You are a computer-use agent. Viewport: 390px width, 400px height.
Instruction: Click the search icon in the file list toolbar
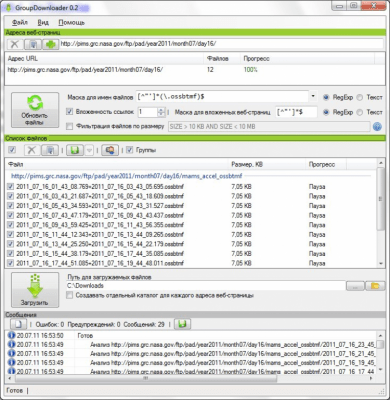110,150
